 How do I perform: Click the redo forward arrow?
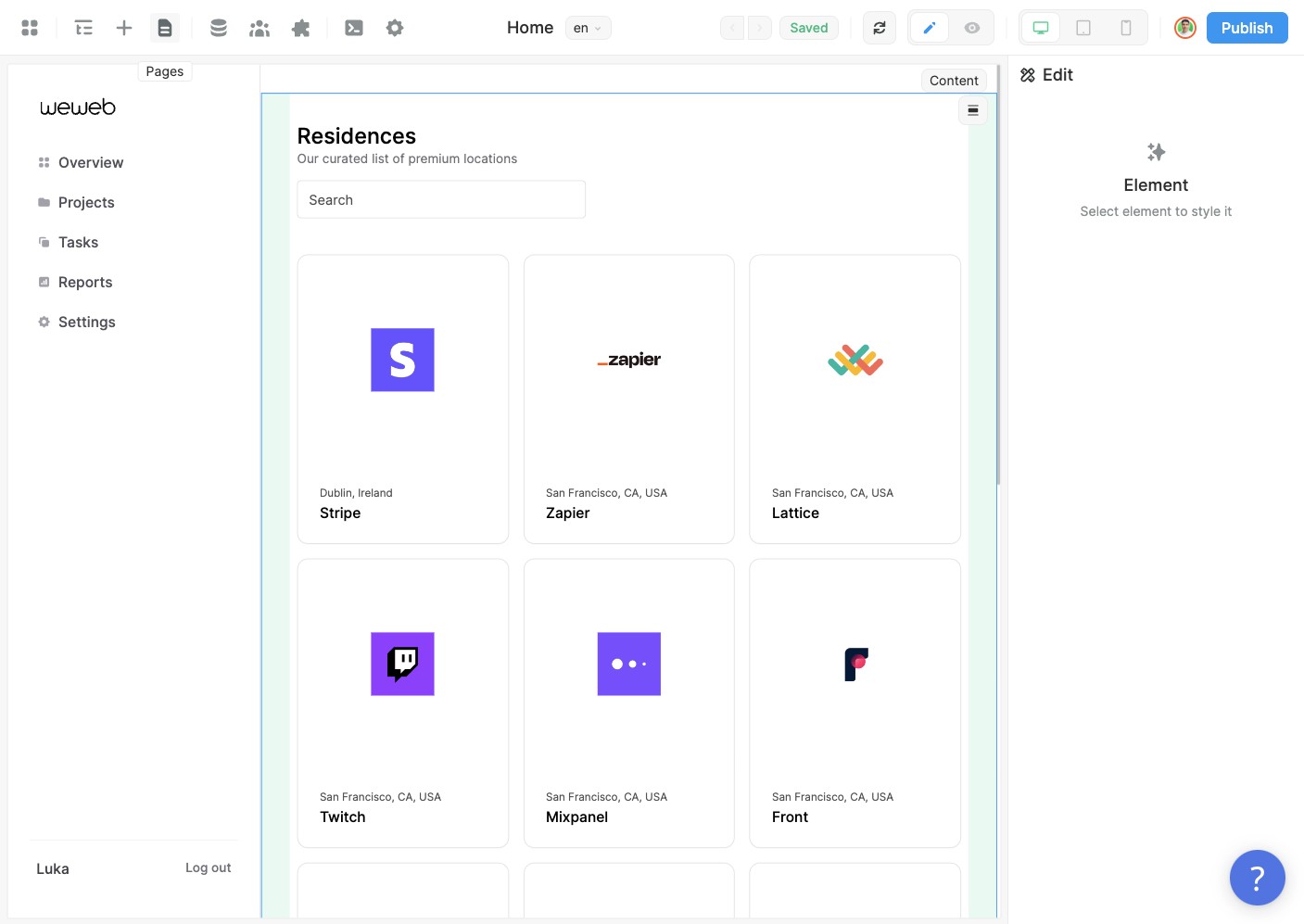(760, 28)
